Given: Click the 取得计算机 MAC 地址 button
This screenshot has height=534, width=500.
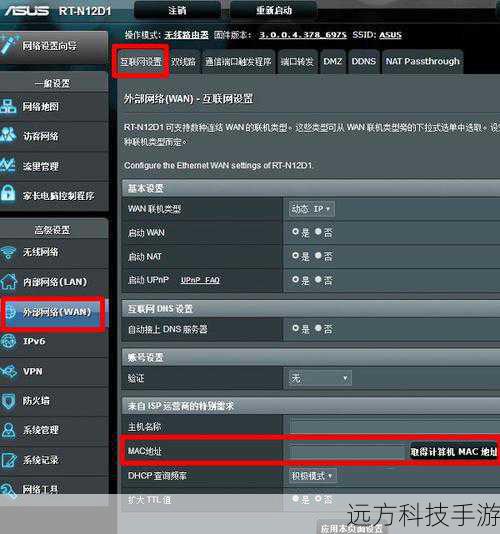Looking at the screenshot, I should tap(454, 452).
